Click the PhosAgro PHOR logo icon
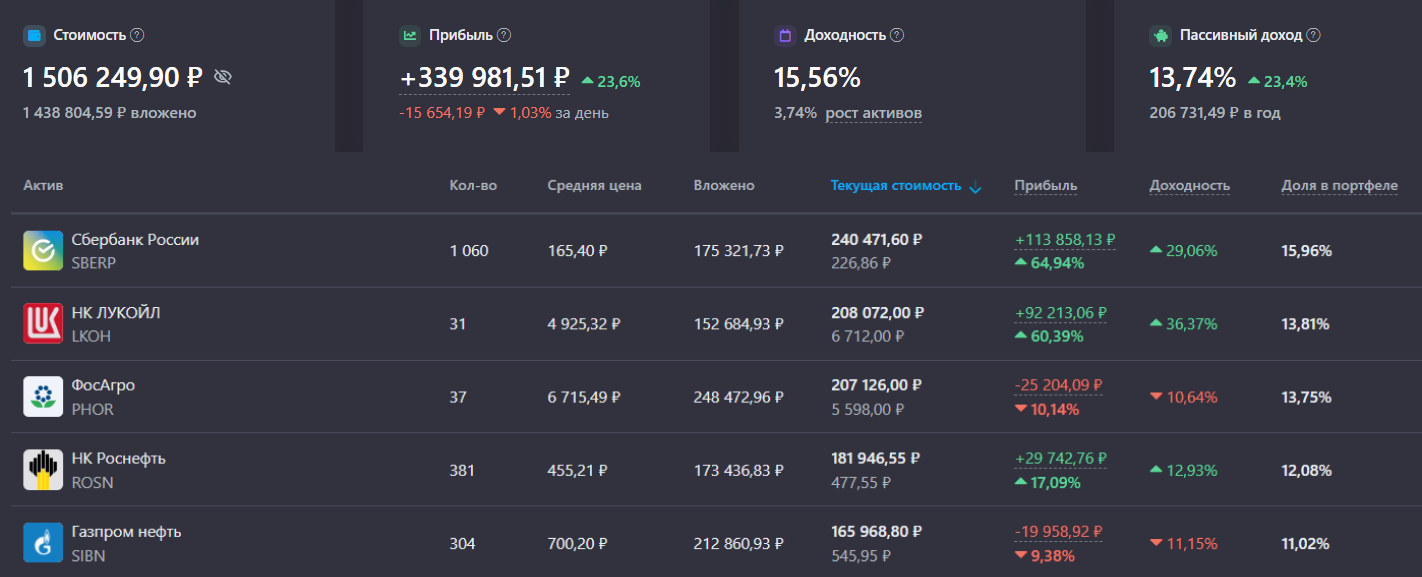 click(43, 397)
